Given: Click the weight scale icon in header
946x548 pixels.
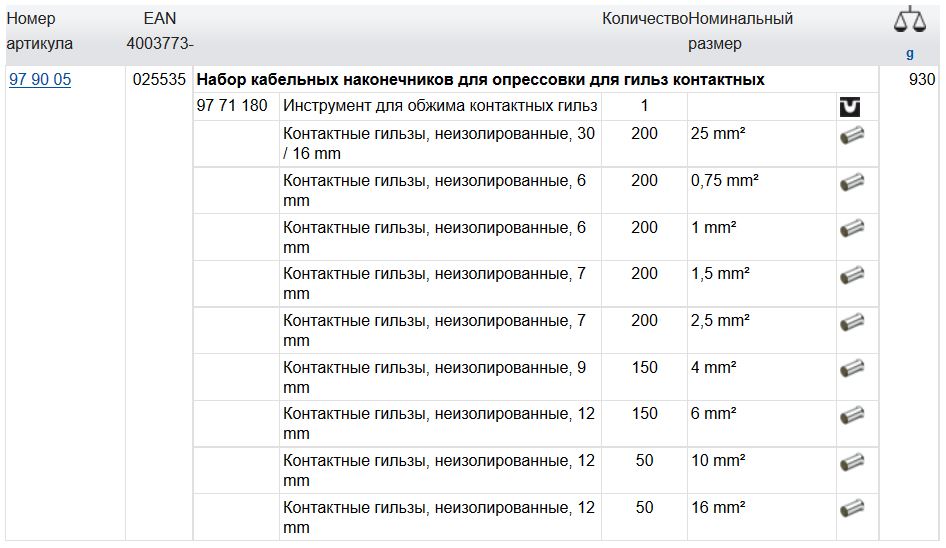Looking at the screenshot, I should click(x=910, y=20).
